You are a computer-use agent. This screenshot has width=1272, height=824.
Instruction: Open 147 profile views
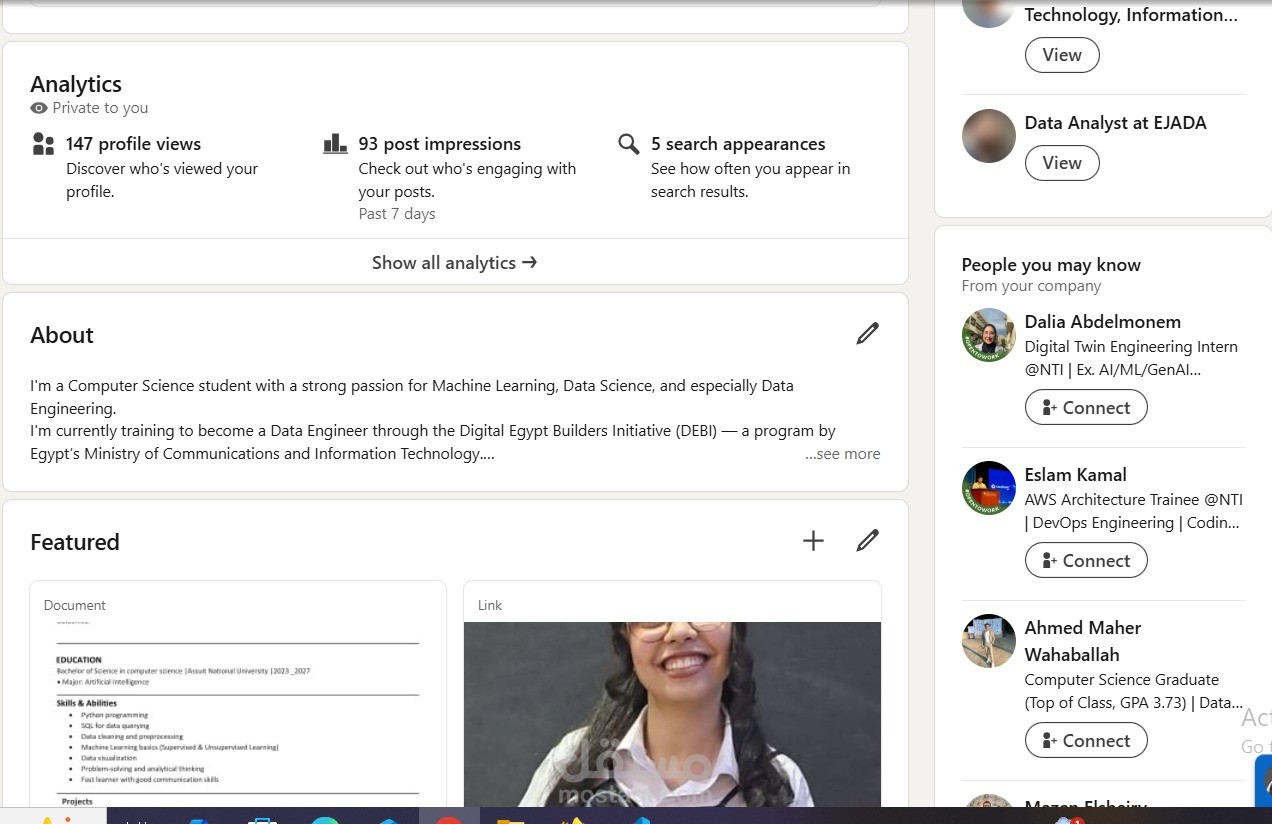point(133,144)
